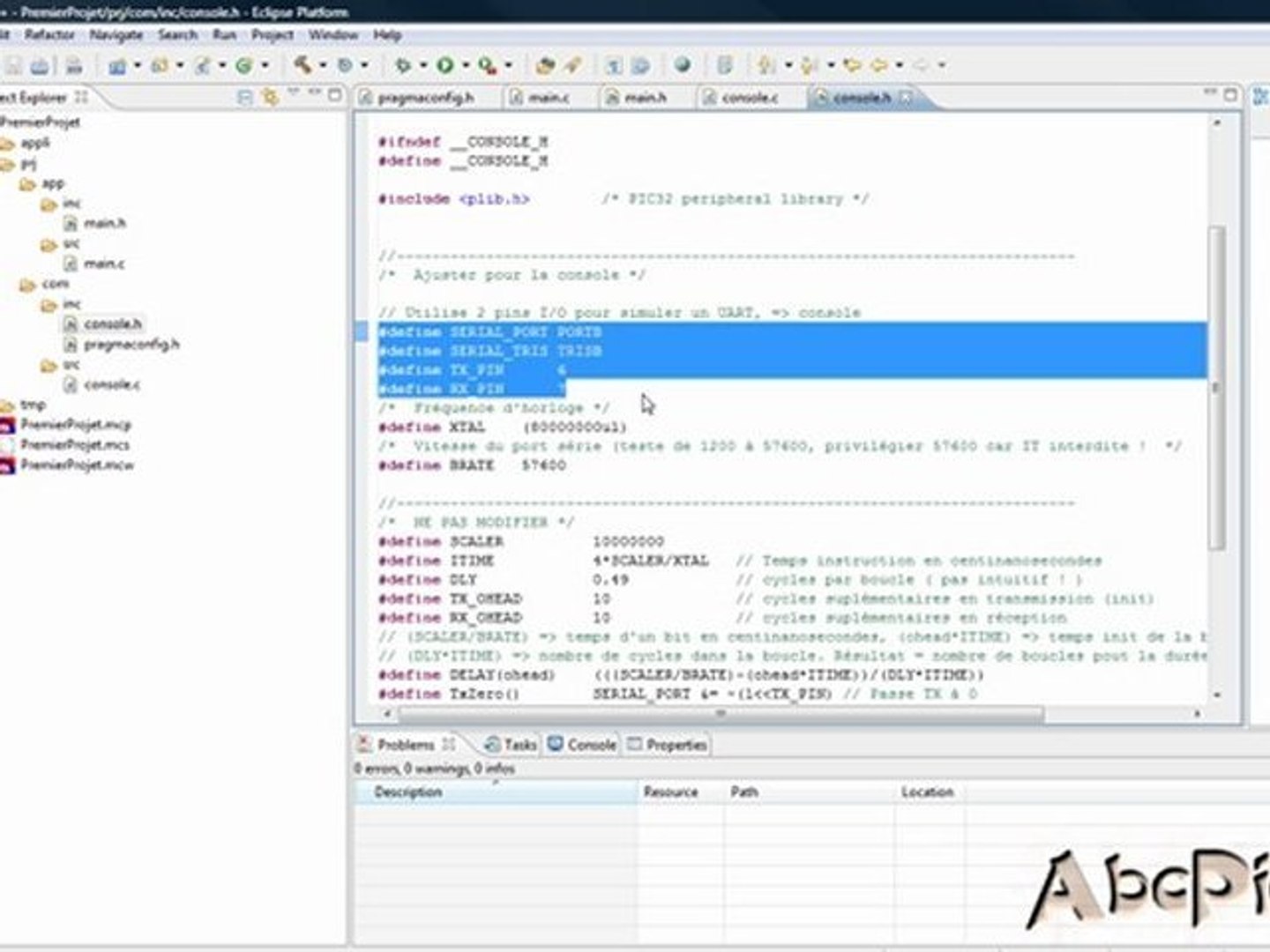The image size is (1270, 952).
Task: Open the Search menu
Action: point(177,34)
